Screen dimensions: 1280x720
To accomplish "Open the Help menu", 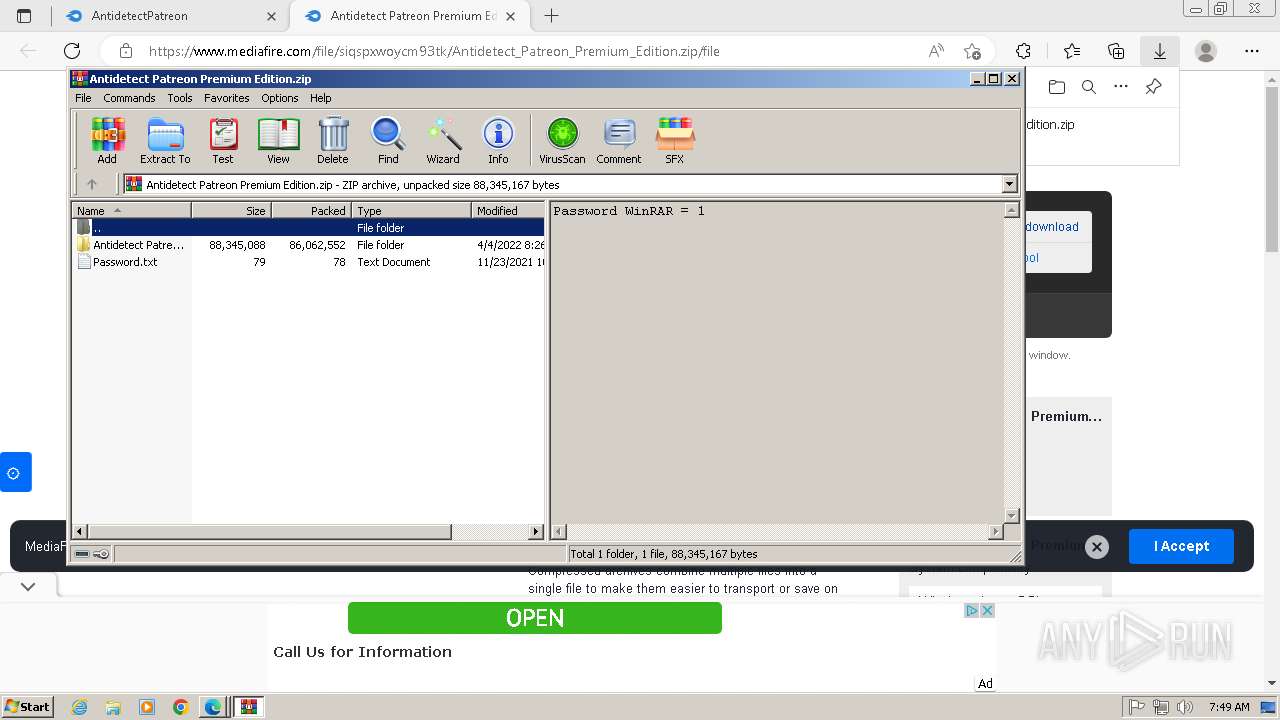I will 320,98.
